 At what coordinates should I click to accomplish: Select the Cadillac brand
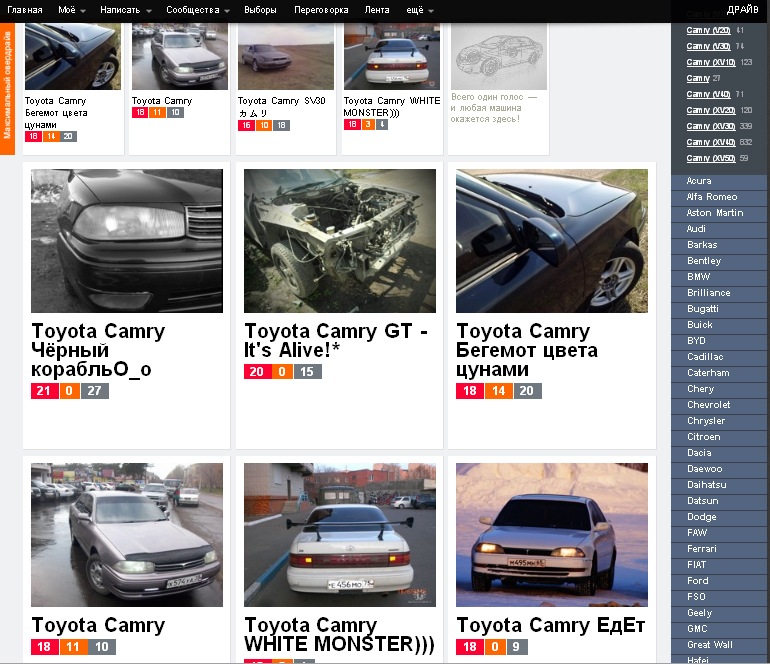719,357
